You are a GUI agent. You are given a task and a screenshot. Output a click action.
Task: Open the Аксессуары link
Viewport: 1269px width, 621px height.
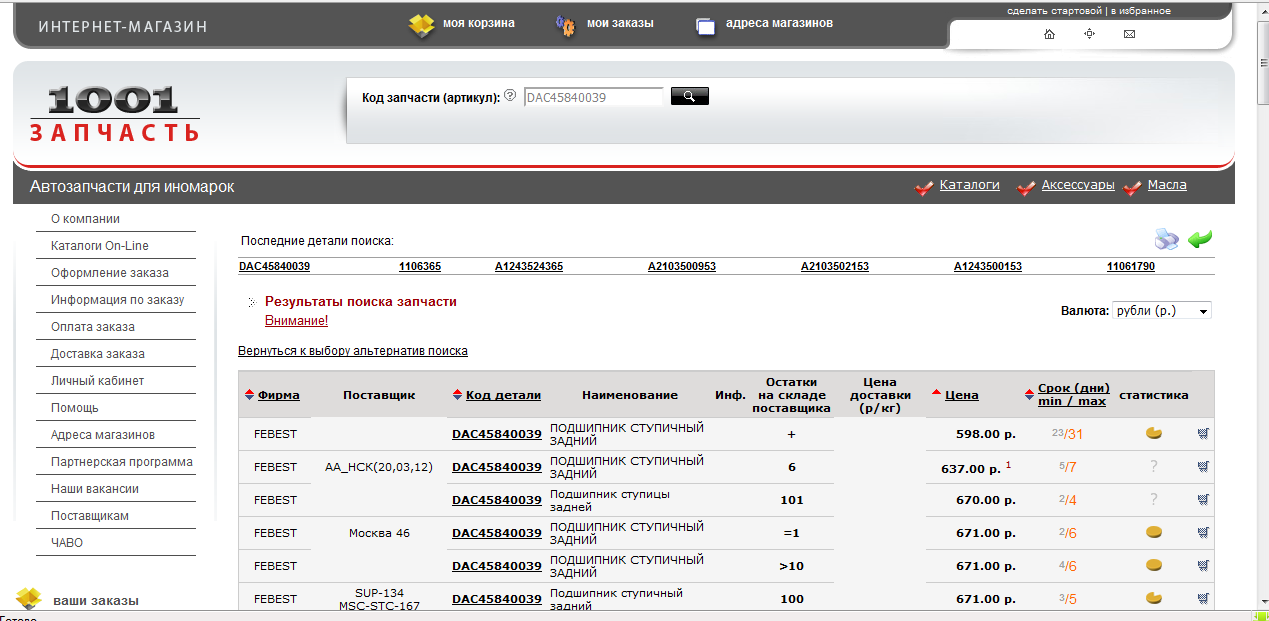pyautogui.click(x=1078, y=185)
